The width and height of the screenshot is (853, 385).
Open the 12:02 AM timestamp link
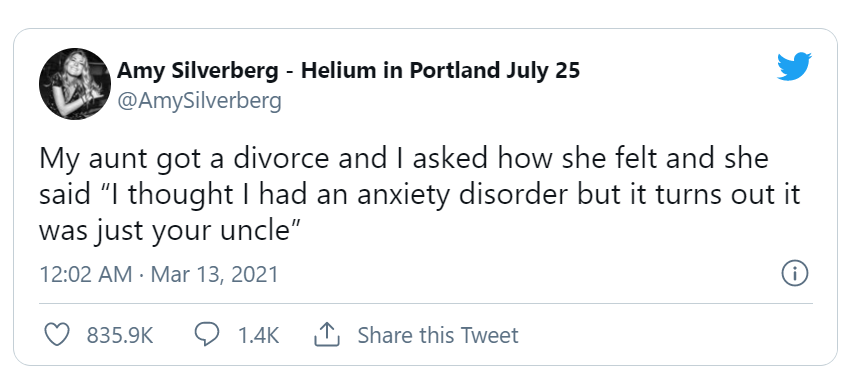coord(85,274)
